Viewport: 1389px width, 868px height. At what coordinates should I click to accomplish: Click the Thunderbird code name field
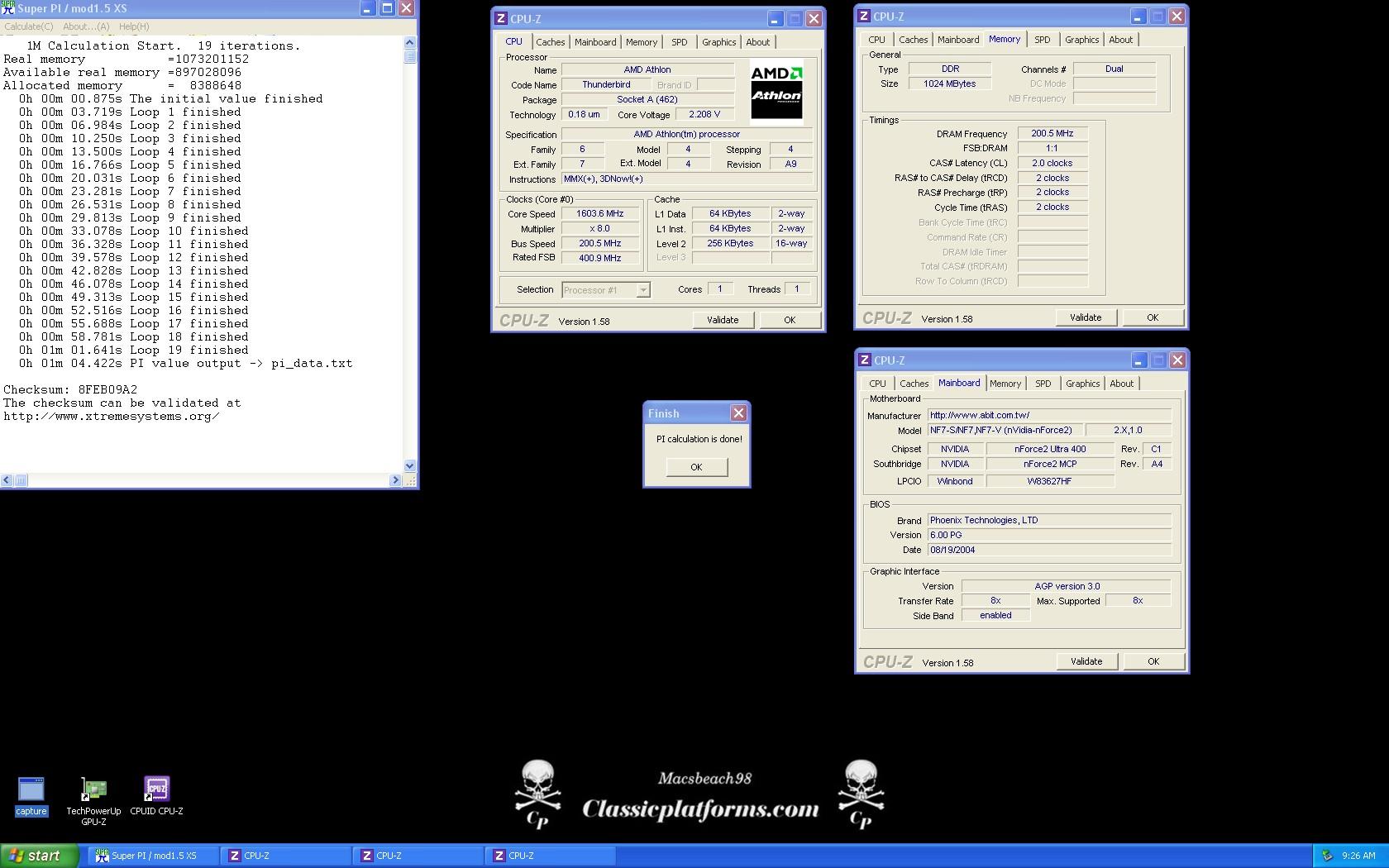coord(606,84)
